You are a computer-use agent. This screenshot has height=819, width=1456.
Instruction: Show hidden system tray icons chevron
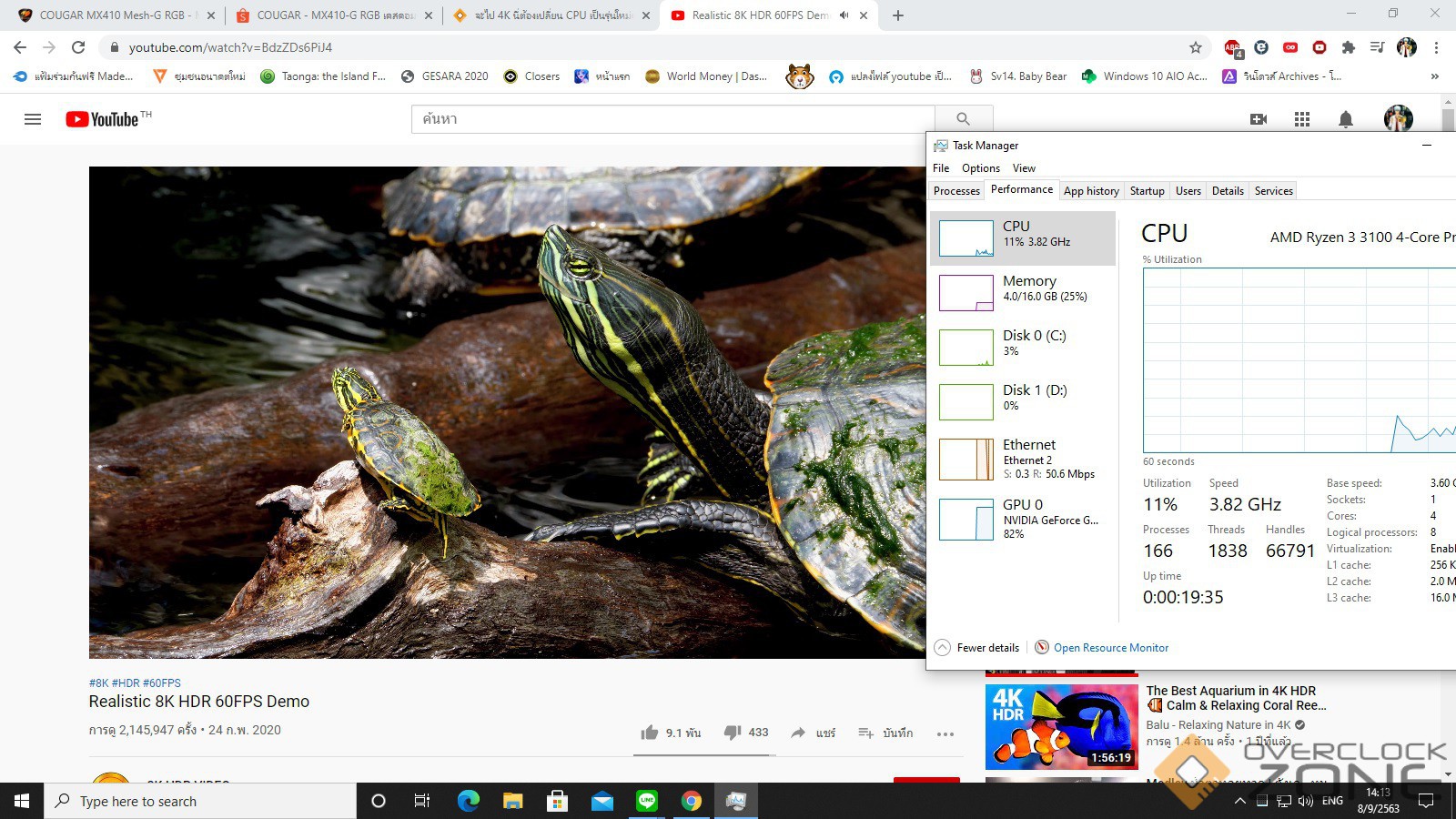(1239, 801)
